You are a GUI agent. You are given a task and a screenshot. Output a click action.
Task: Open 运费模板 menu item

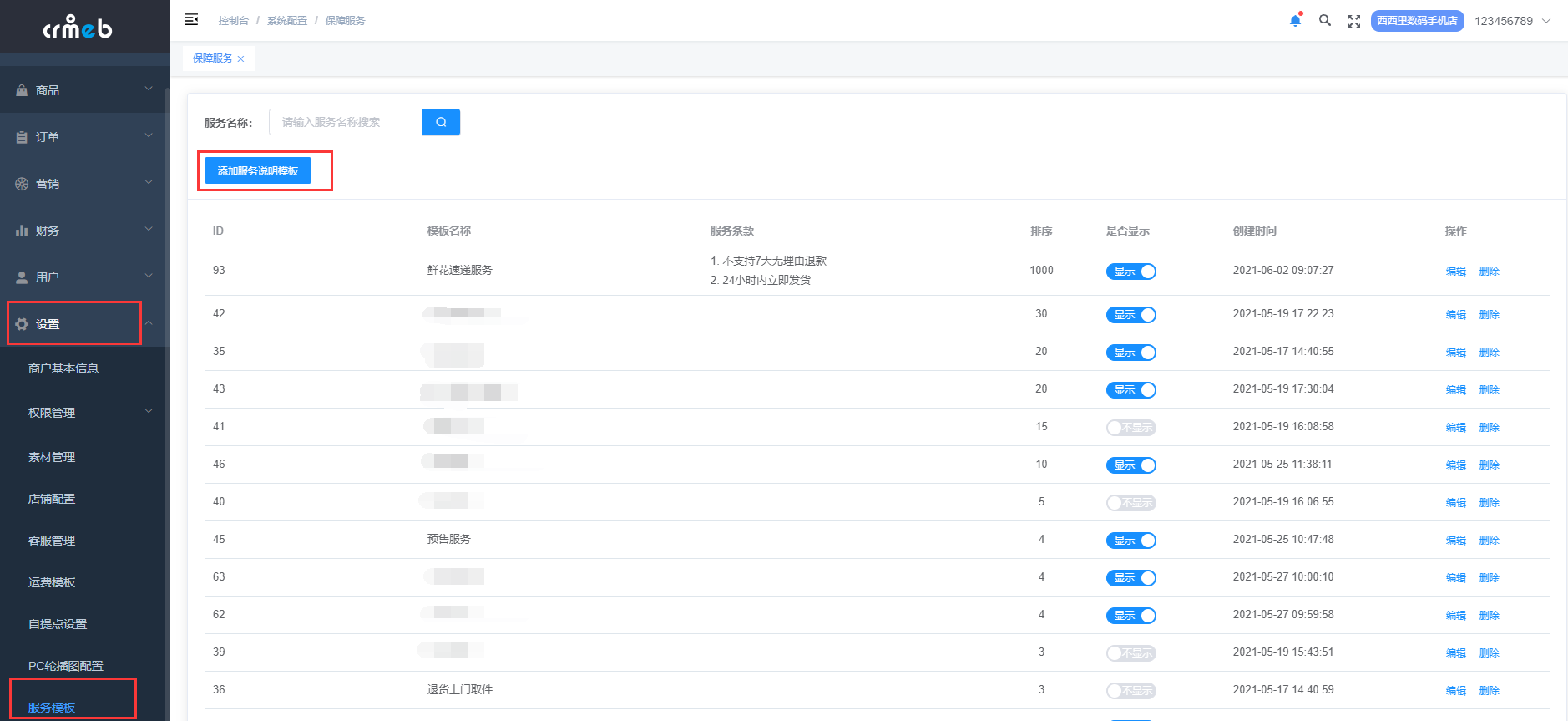coord(52,582)
